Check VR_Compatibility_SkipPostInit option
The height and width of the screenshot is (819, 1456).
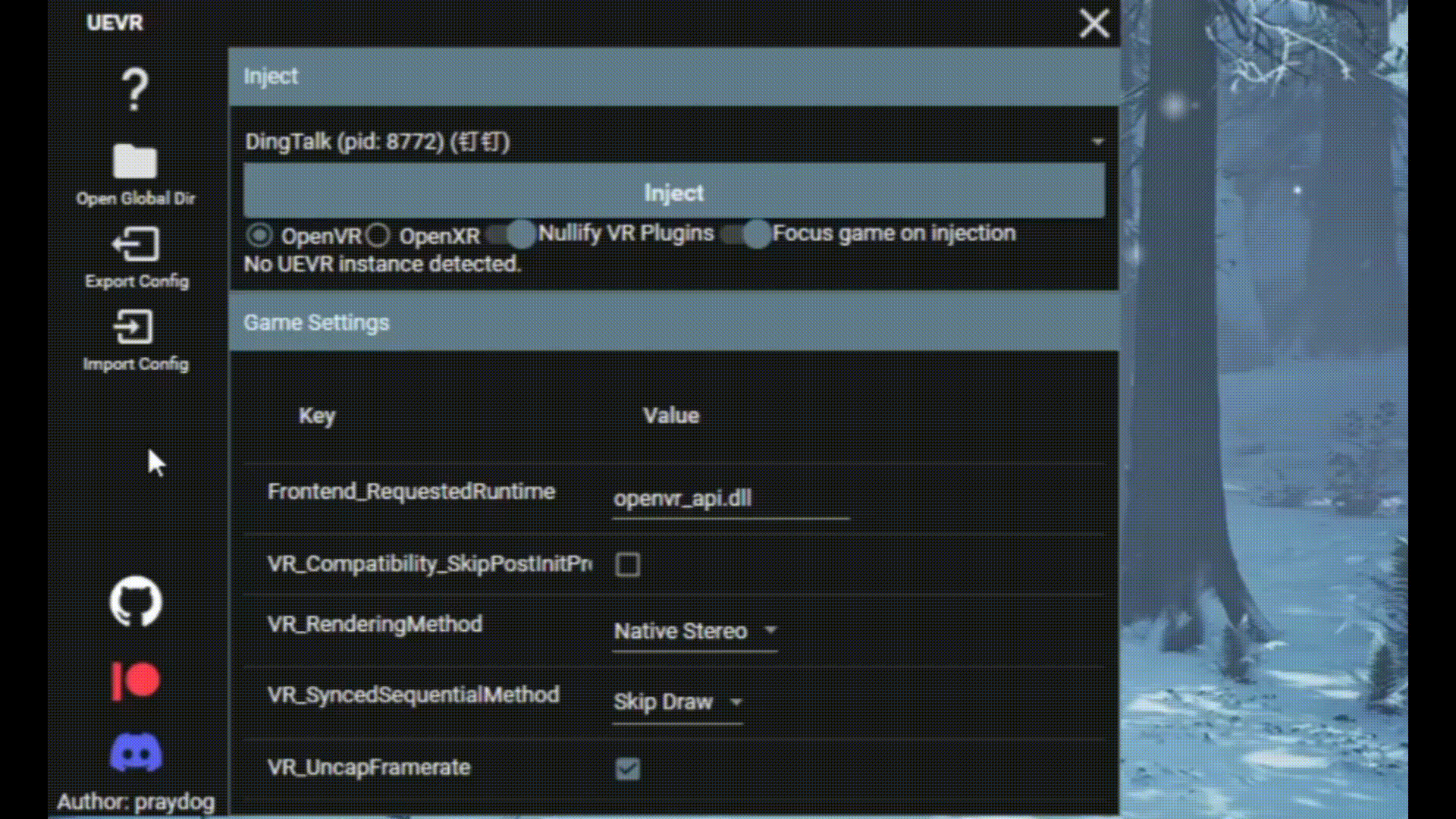(627, 564)
